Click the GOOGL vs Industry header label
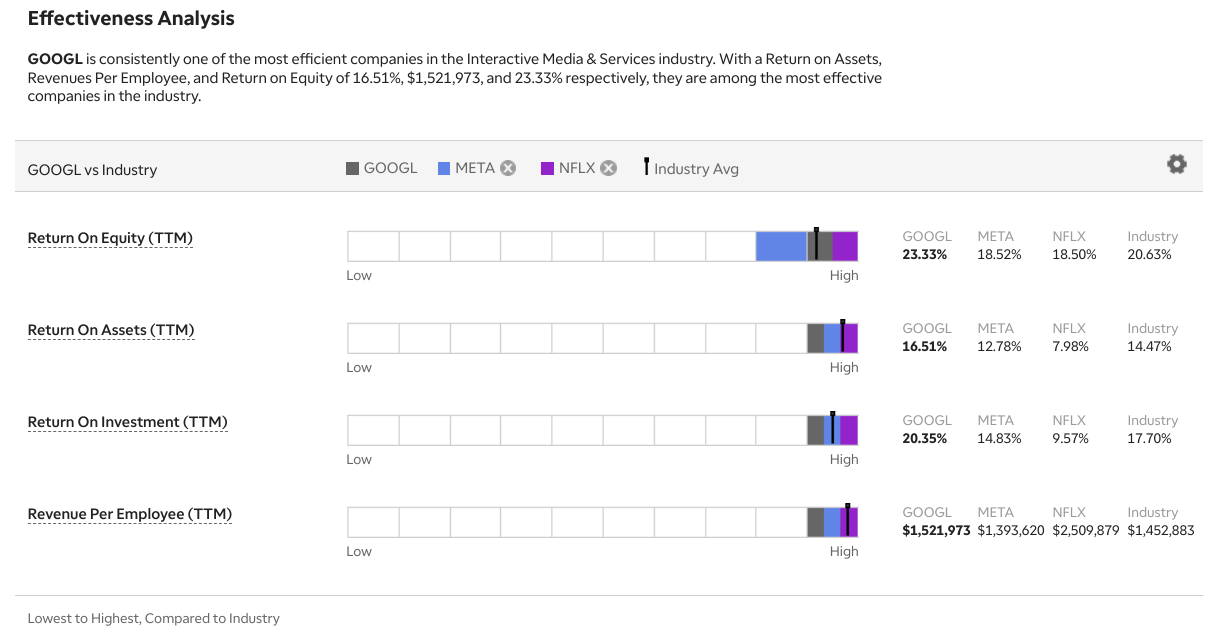This screenshot has height=637, width=1232. pos(92,170)
